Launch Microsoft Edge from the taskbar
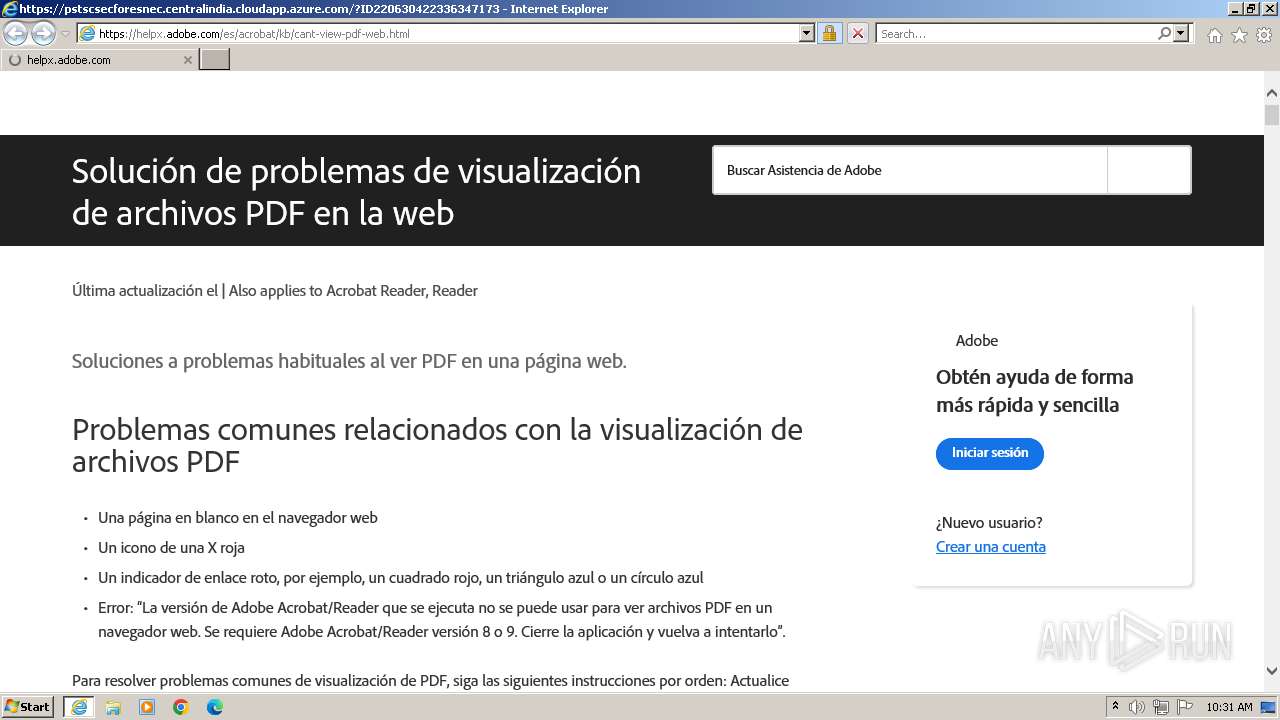Viewport: 1280px width, 720px height. (x=215, y=707)
